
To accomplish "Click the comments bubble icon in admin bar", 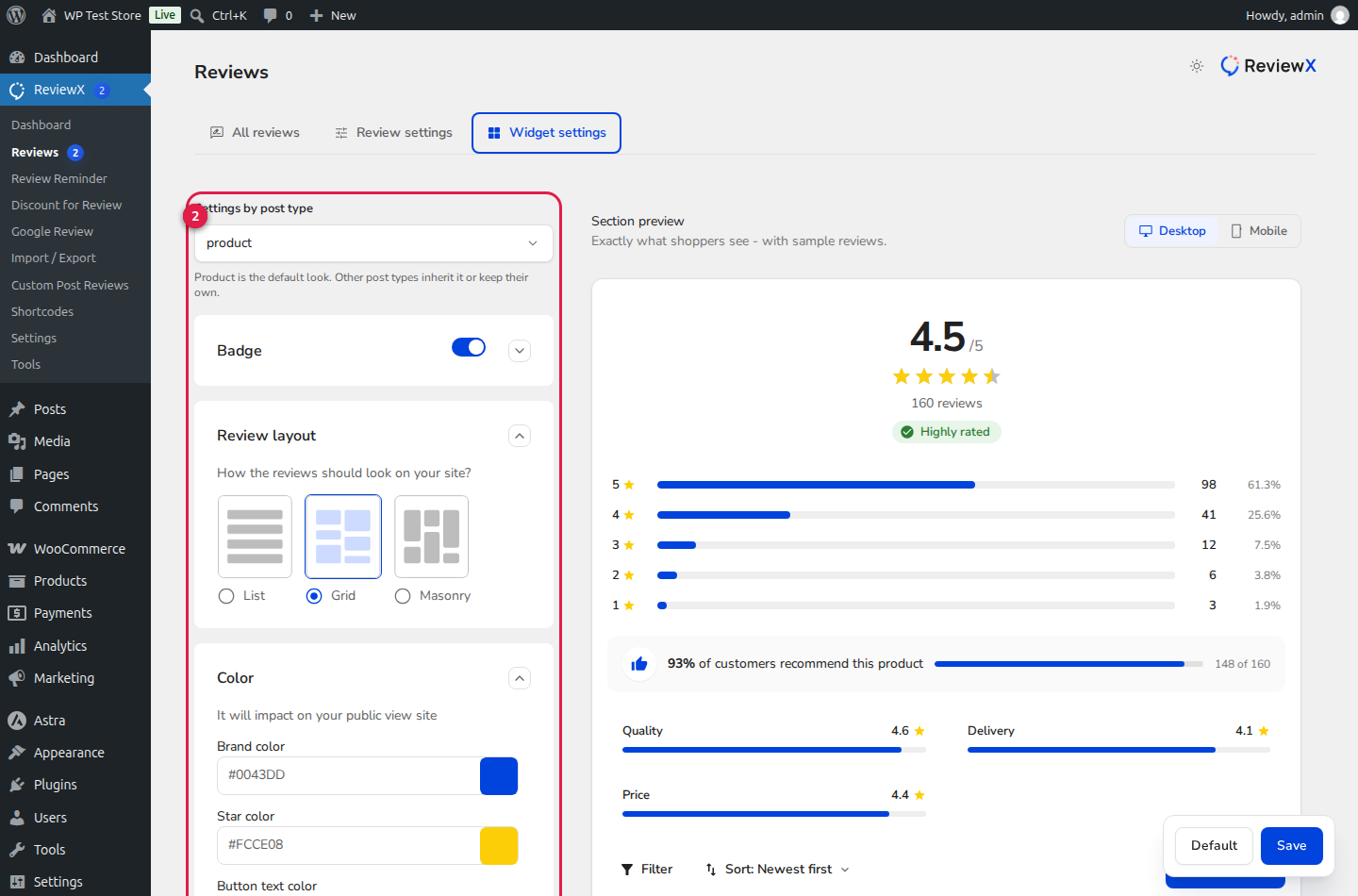I will point(271,15).
